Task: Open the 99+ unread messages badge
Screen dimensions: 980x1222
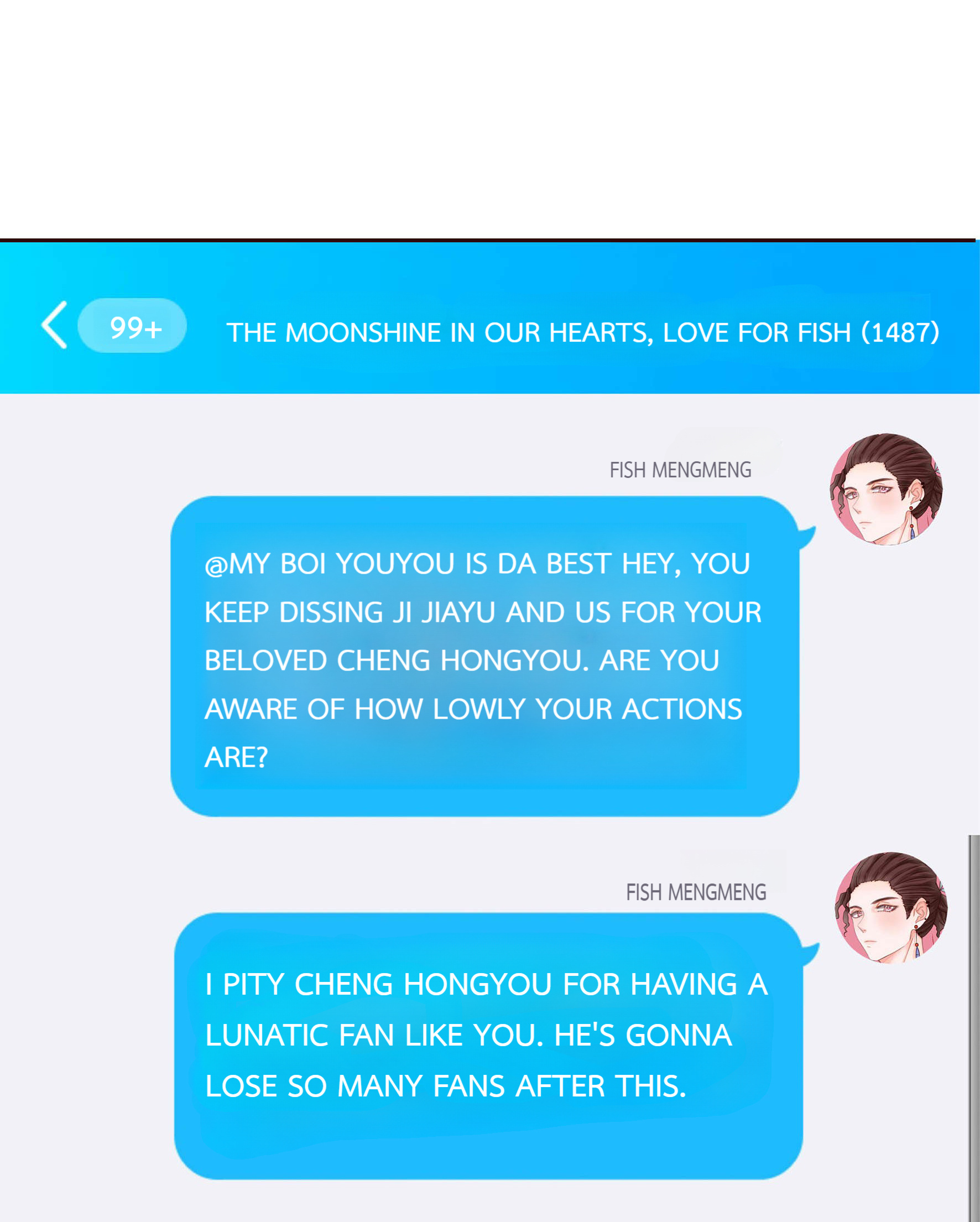Action: (x=132, y=325)
